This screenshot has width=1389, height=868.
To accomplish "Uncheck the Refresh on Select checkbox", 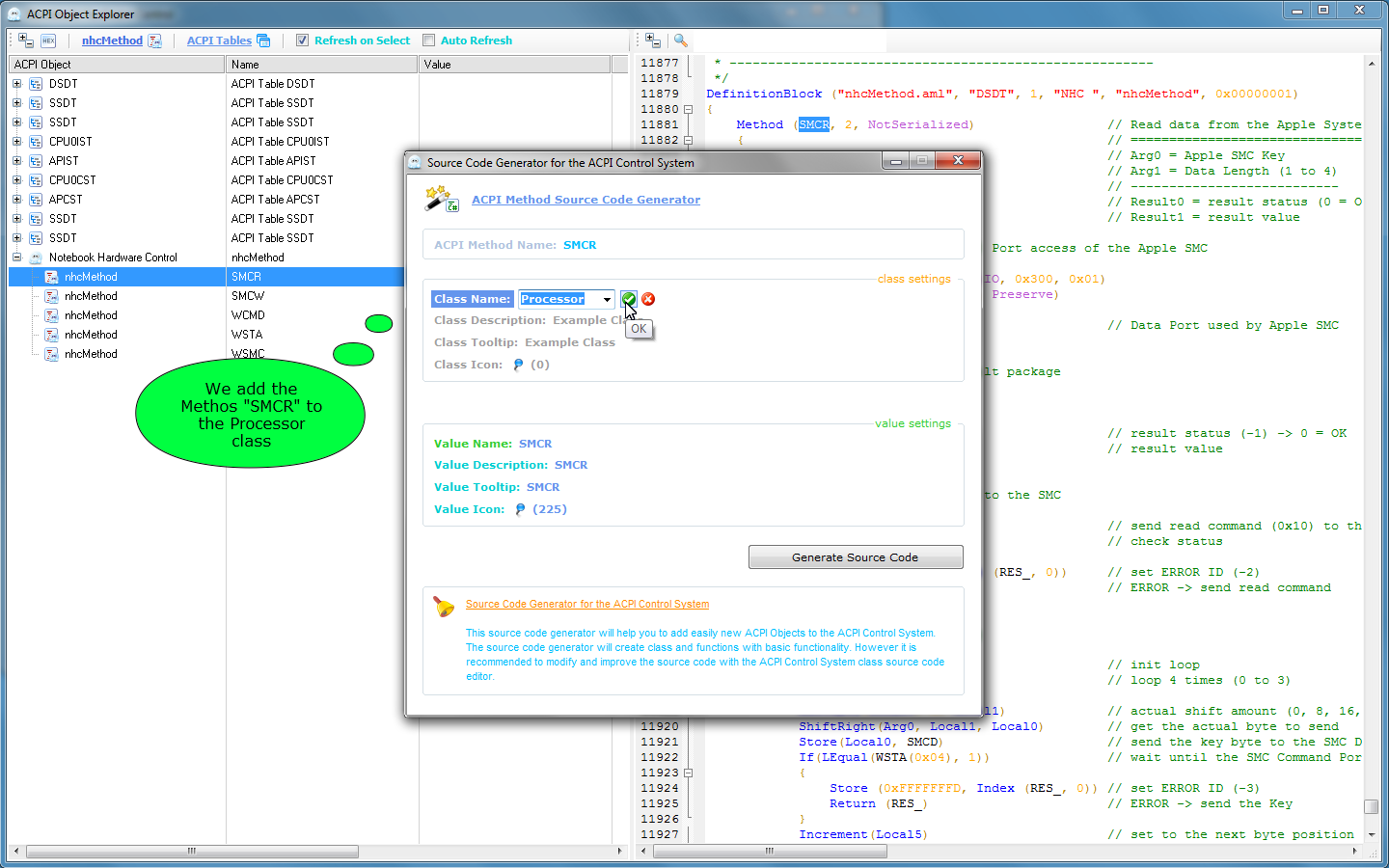I will coord(303,41).
